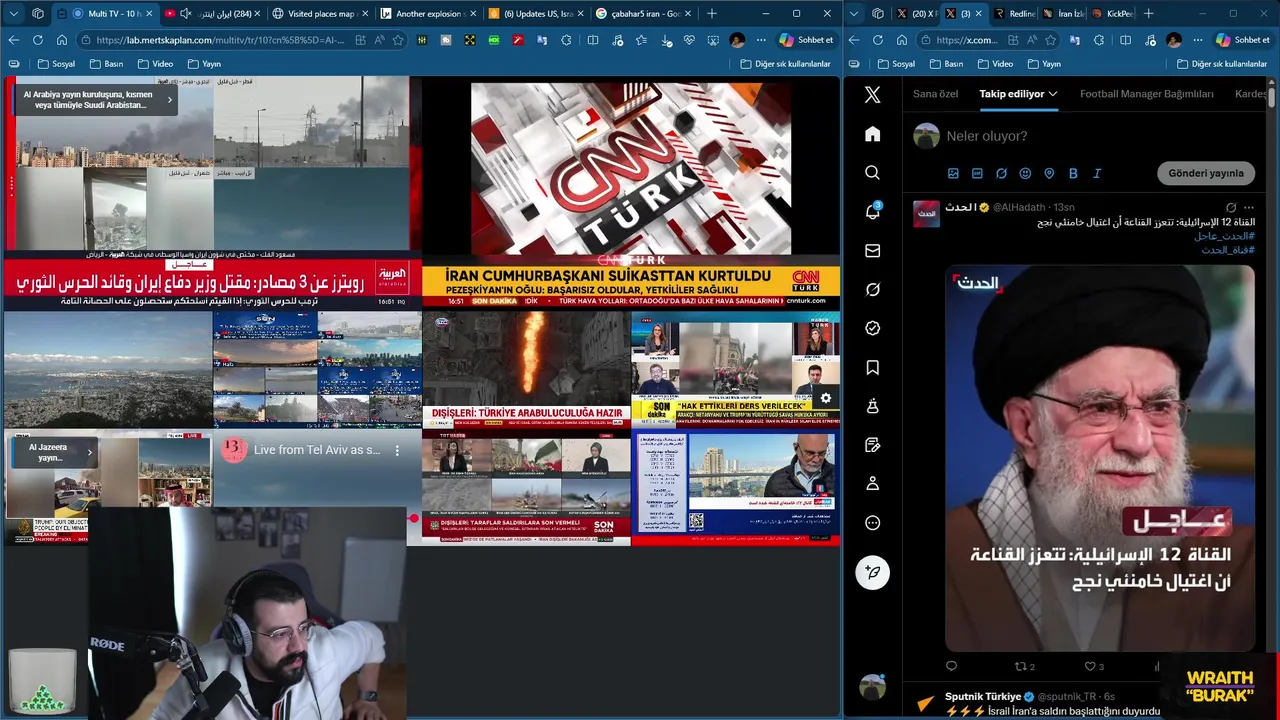Expand the Al Jazeera yayın notice chevron
Image resolution: width=1280 pixels, height=720 pixels.
[90, 452]
